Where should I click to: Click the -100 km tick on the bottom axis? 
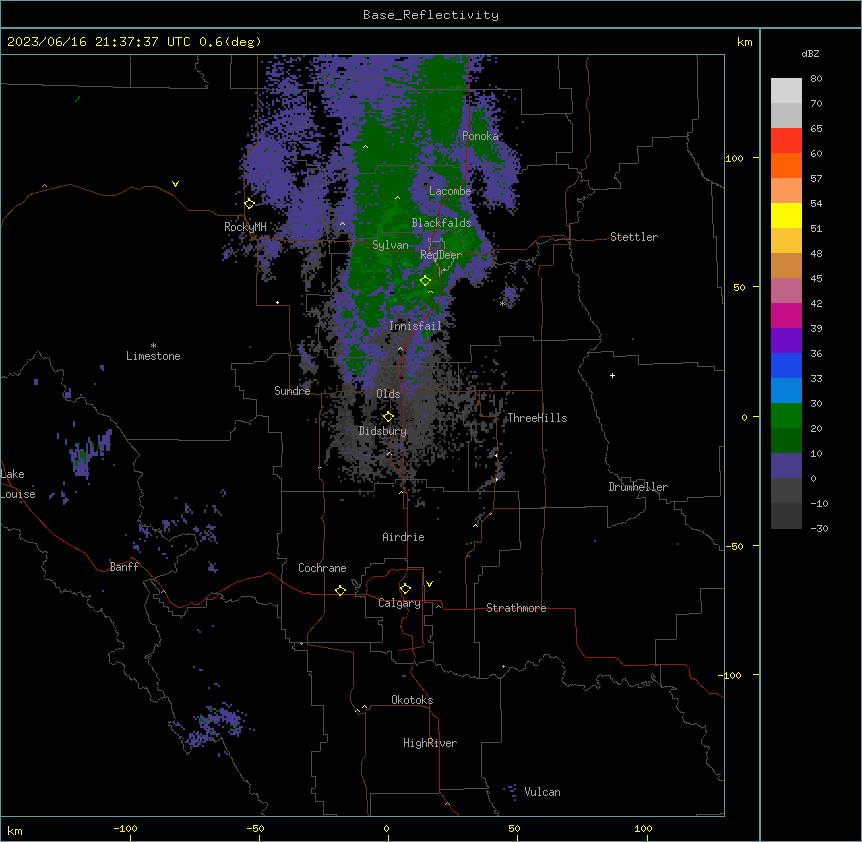tap(125, 828)
